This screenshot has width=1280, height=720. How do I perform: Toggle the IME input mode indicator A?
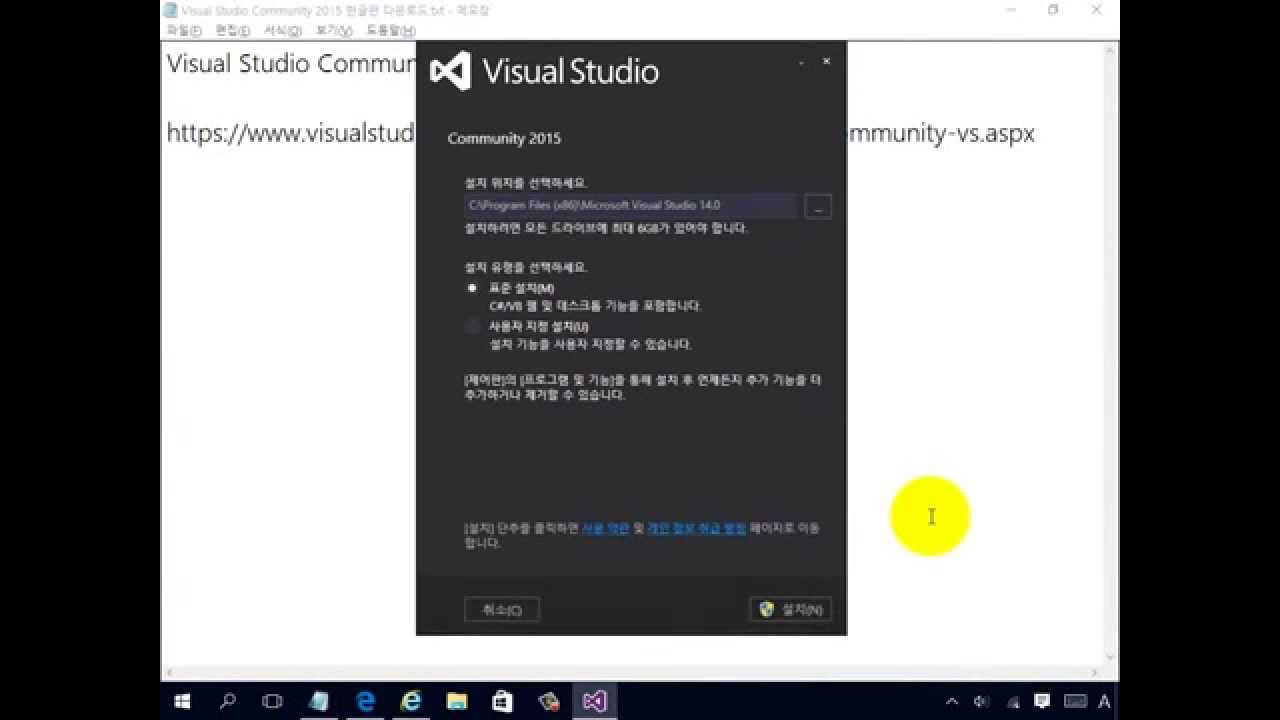coord(1105,702)
